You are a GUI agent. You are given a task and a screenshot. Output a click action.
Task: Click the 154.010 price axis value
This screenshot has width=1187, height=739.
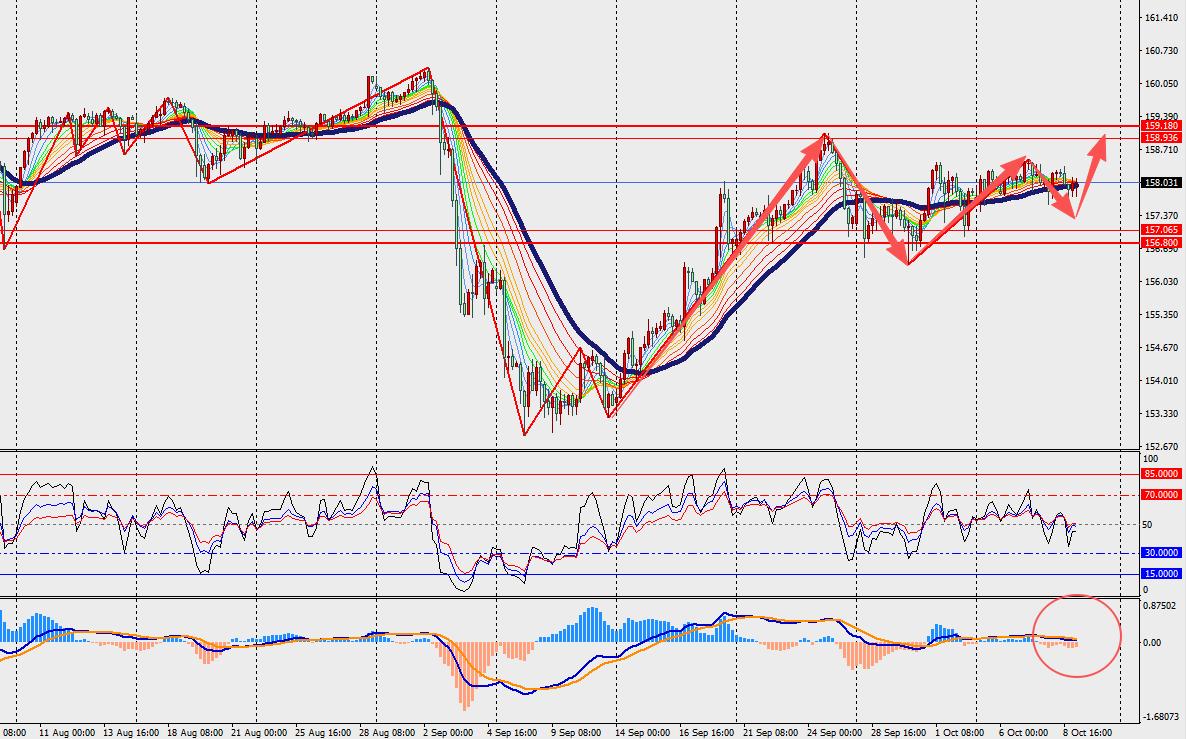[x=1161, y=381]
